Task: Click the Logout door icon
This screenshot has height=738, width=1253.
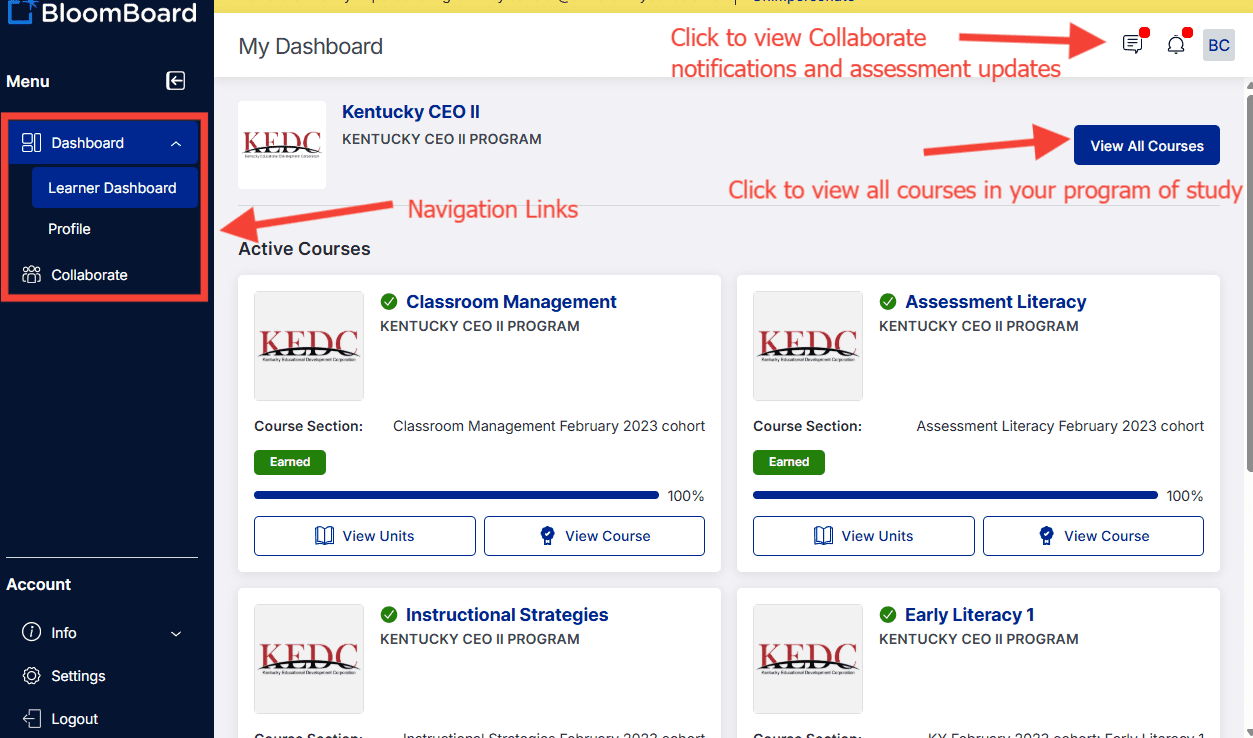Action: (32, 719)
